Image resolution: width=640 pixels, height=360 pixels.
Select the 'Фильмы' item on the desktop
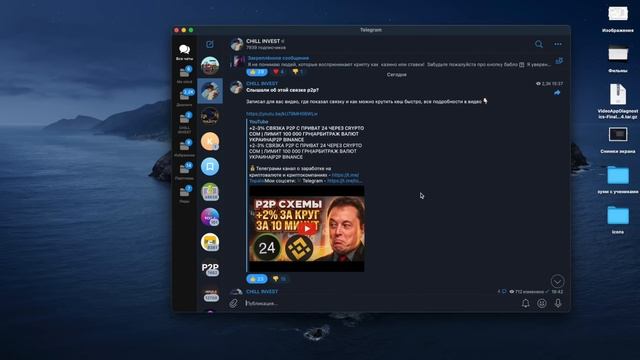point(618,58)
